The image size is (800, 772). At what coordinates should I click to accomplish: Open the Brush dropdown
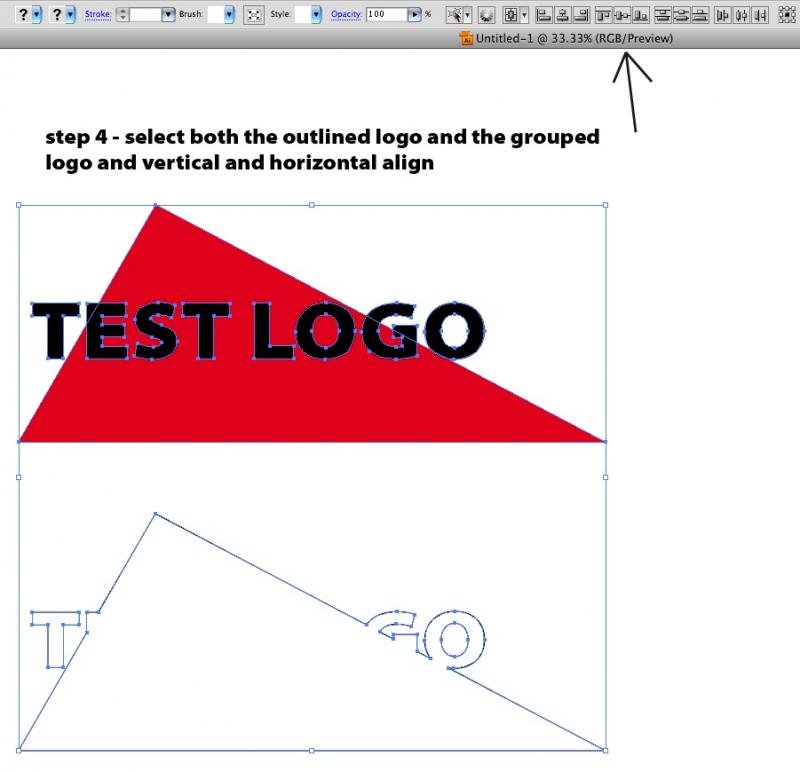229,14
